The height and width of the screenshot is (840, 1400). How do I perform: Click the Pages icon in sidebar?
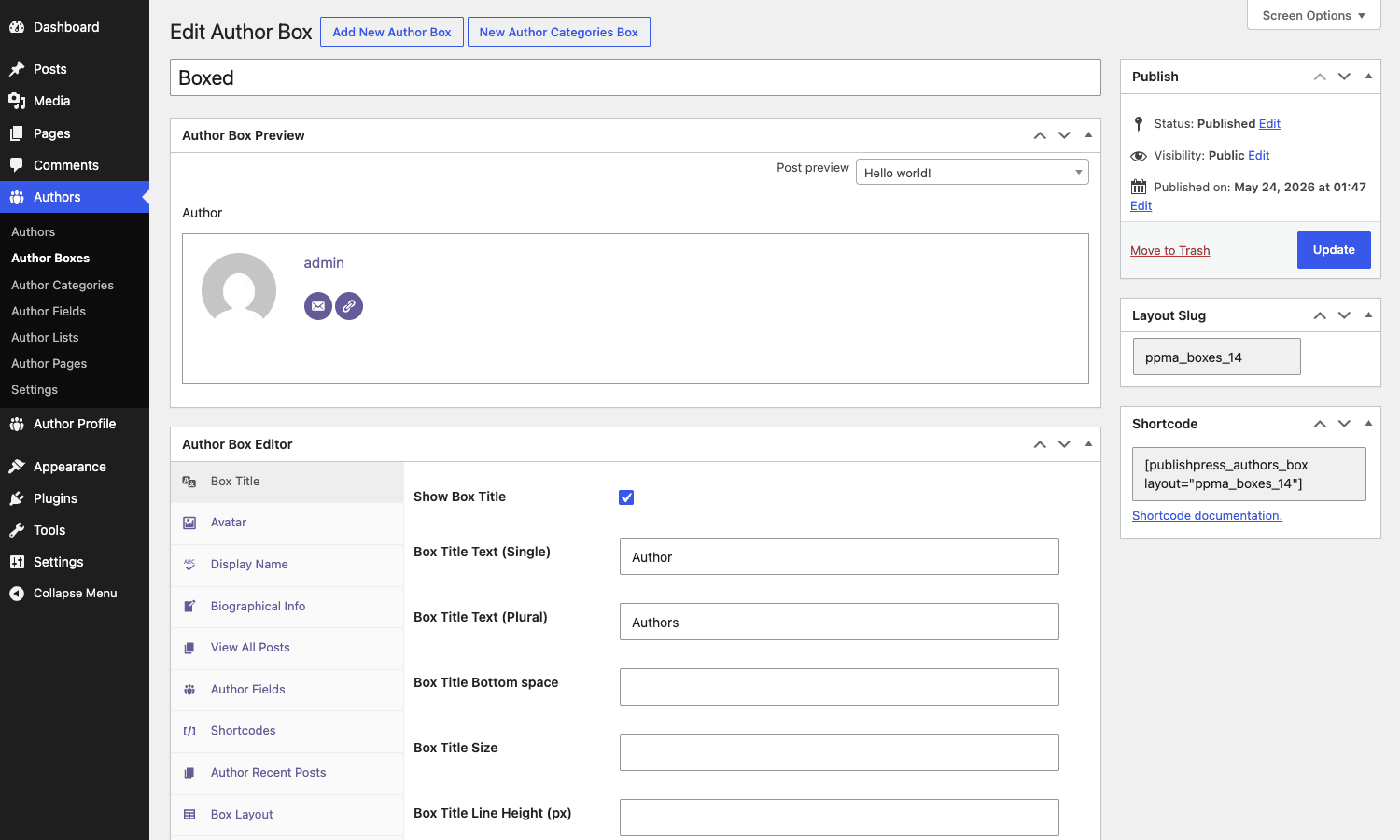tap(17, 133)
